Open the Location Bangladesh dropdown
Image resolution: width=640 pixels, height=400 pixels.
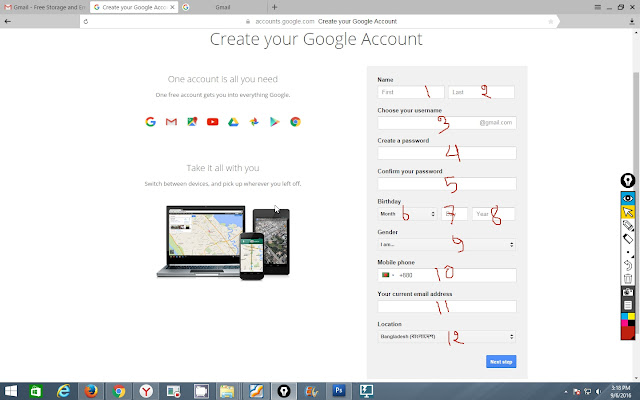point(447,337)
